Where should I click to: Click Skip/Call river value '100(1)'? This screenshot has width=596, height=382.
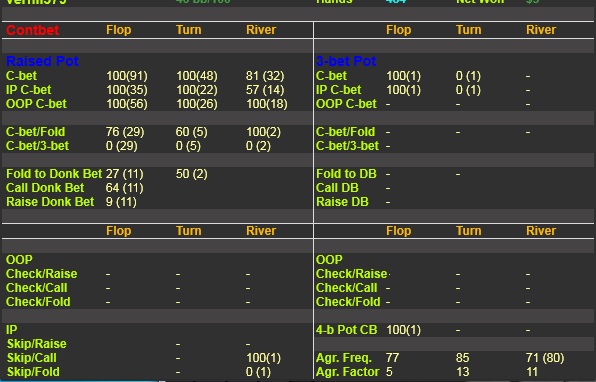tap(263, 358)
